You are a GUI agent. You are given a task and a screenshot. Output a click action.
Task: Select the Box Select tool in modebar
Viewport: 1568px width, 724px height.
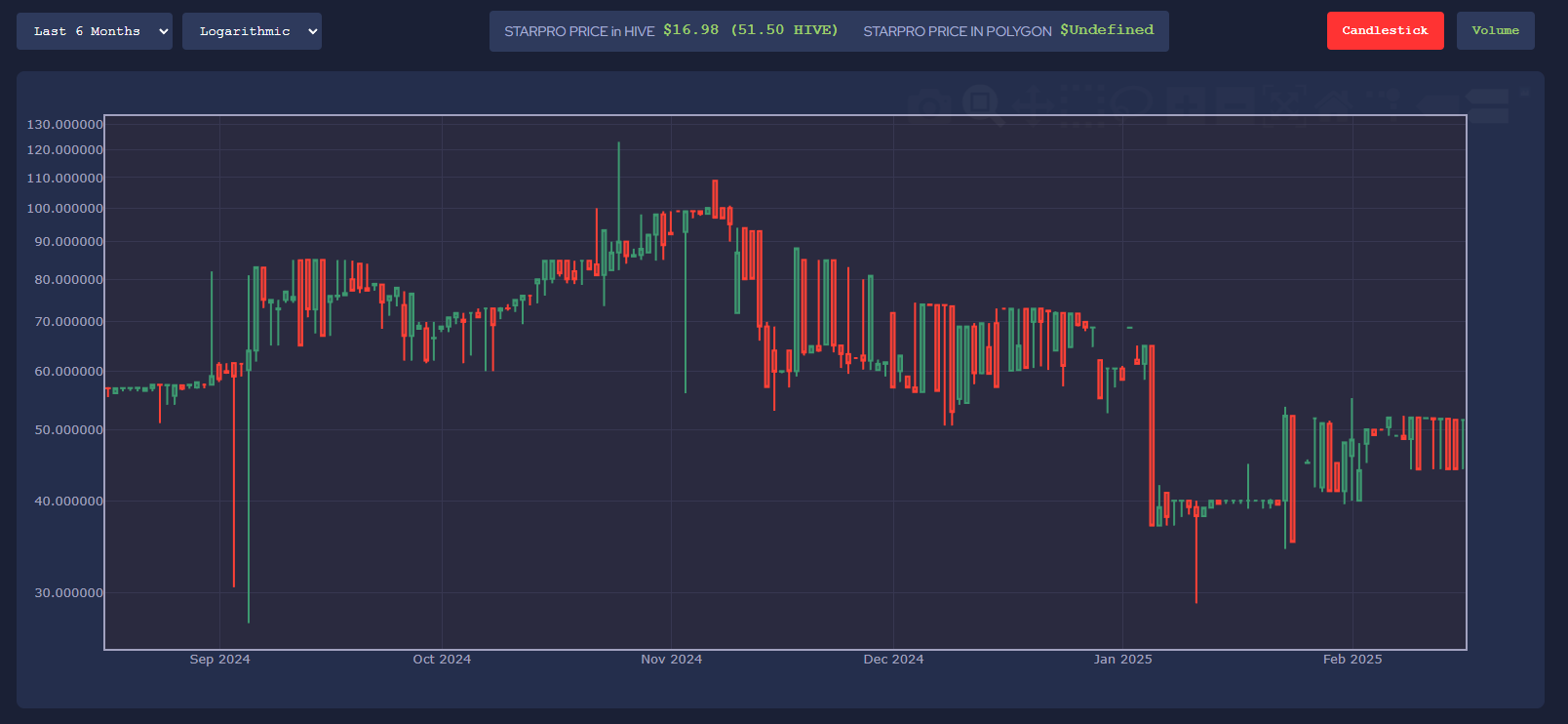(x=1082, y=104)
